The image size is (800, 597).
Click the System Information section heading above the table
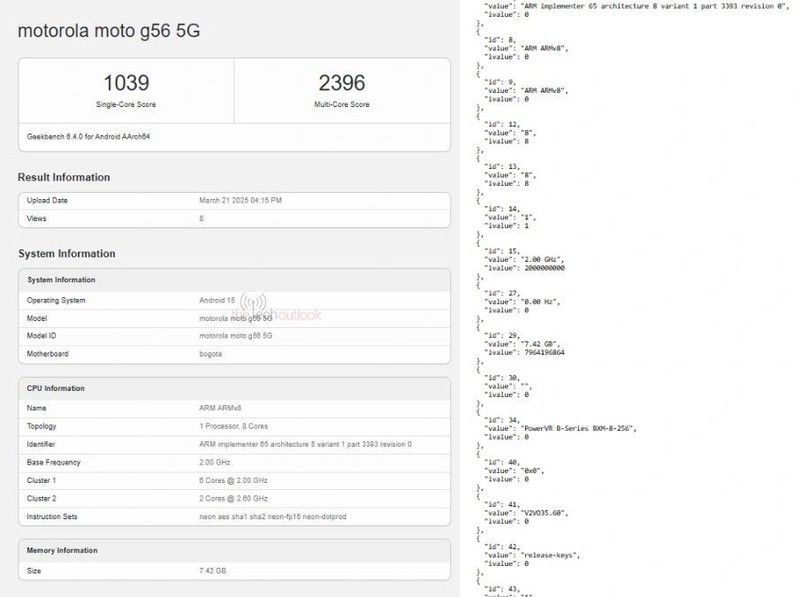click(67, 254)
